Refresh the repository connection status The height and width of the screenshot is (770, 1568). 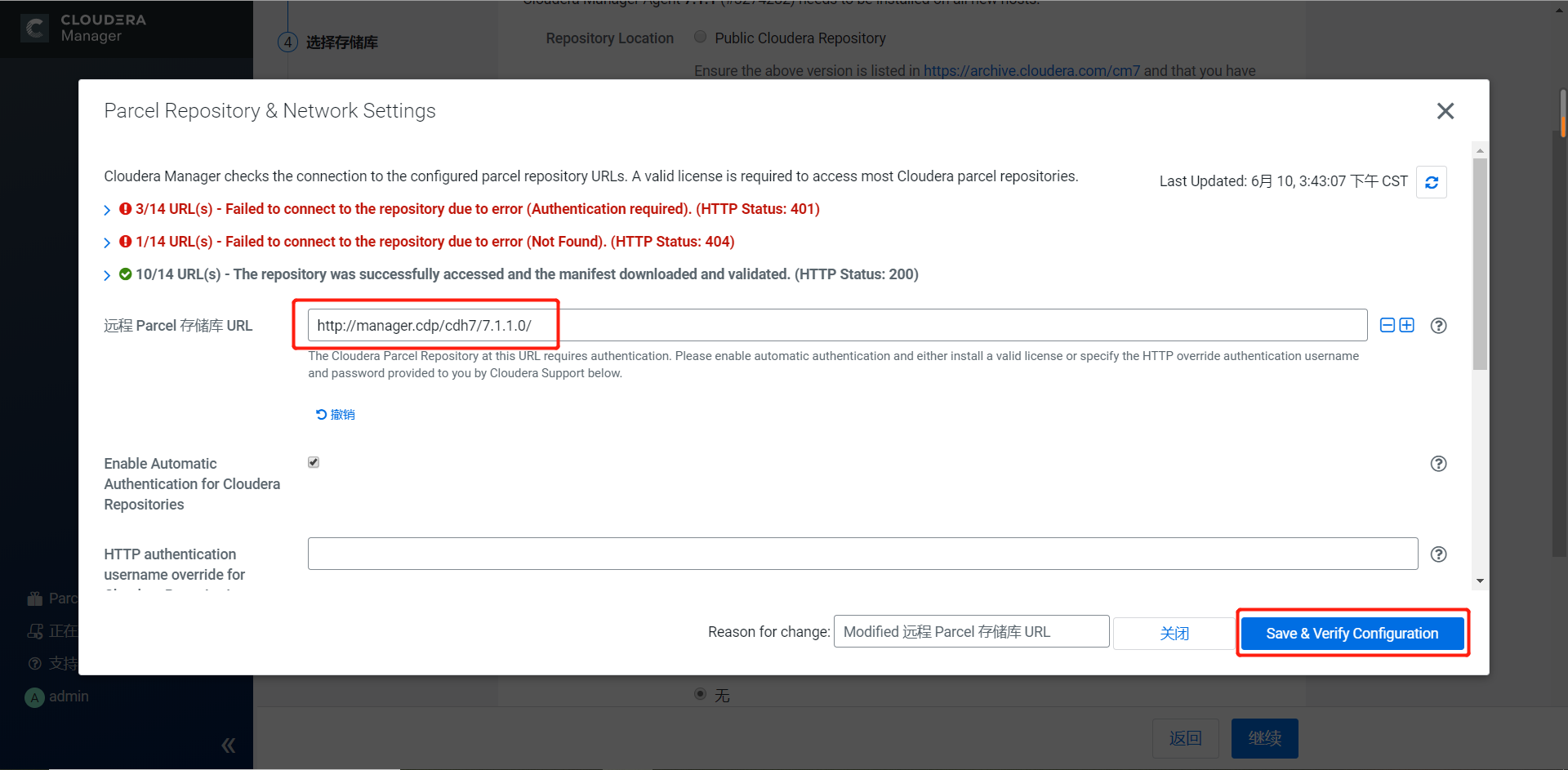(1432, 182)
